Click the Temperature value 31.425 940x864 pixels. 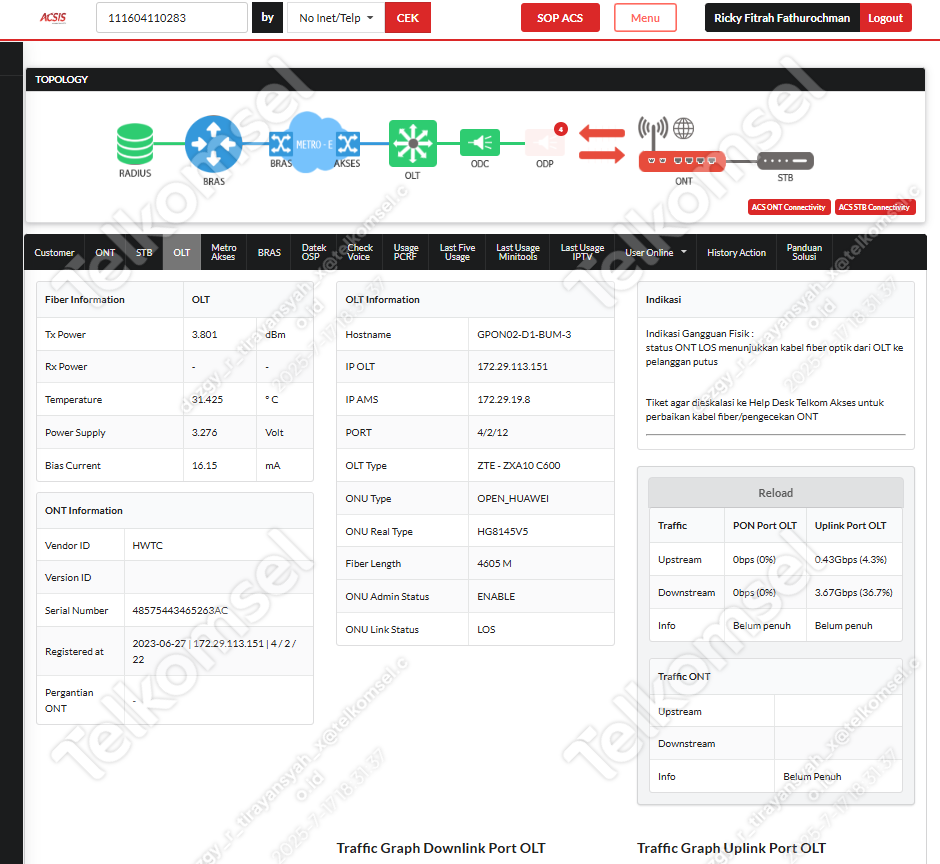coord(207,399)
